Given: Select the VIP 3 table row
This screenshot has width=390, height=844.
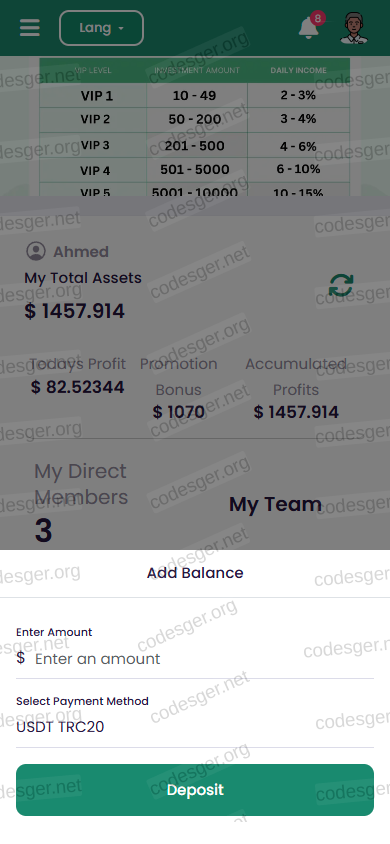Looking at the screenshot, I should coord(195,145).
